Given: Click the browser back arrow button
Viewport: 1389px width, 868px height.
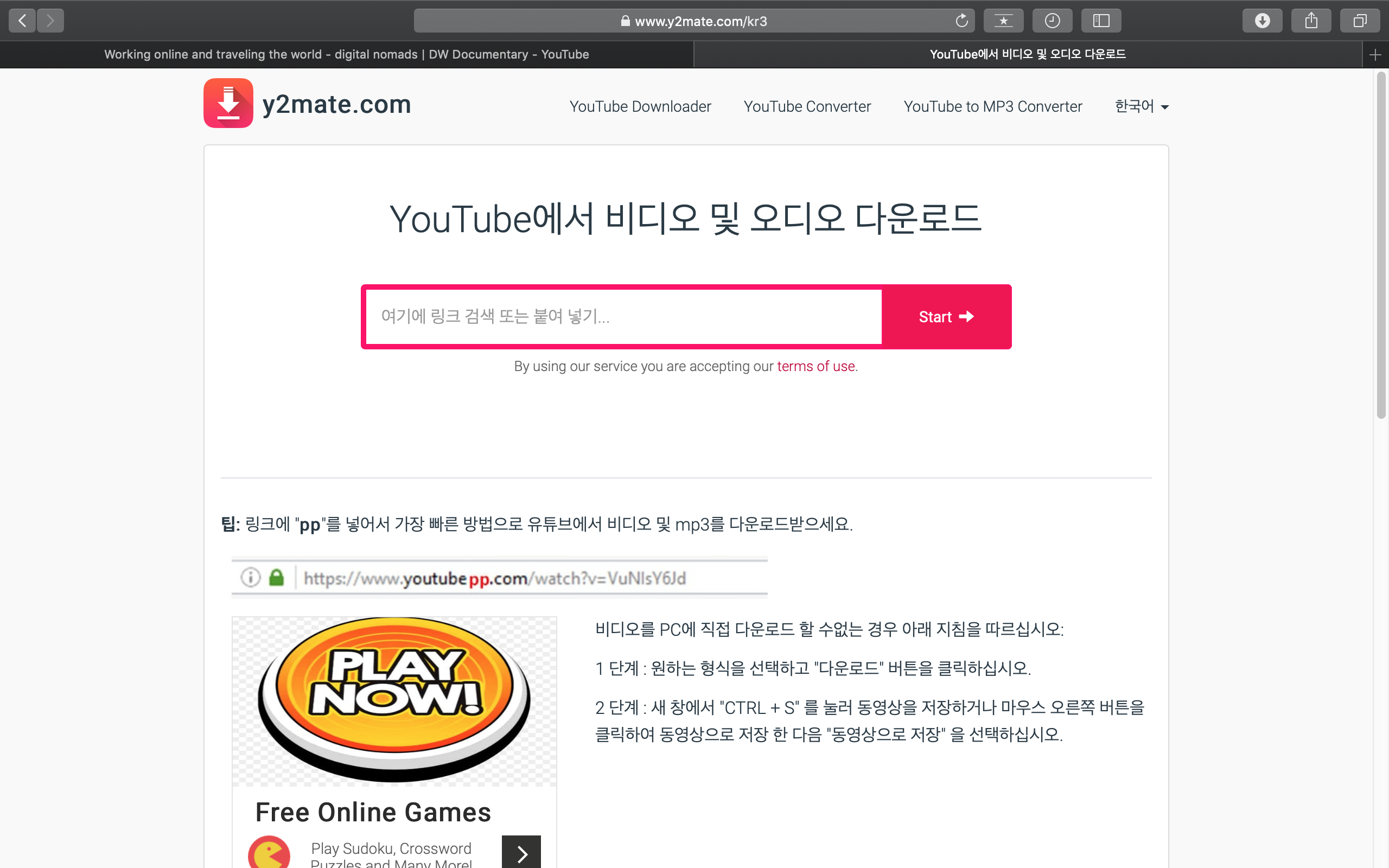Looking at the screenshot, I should pos(22,21).
